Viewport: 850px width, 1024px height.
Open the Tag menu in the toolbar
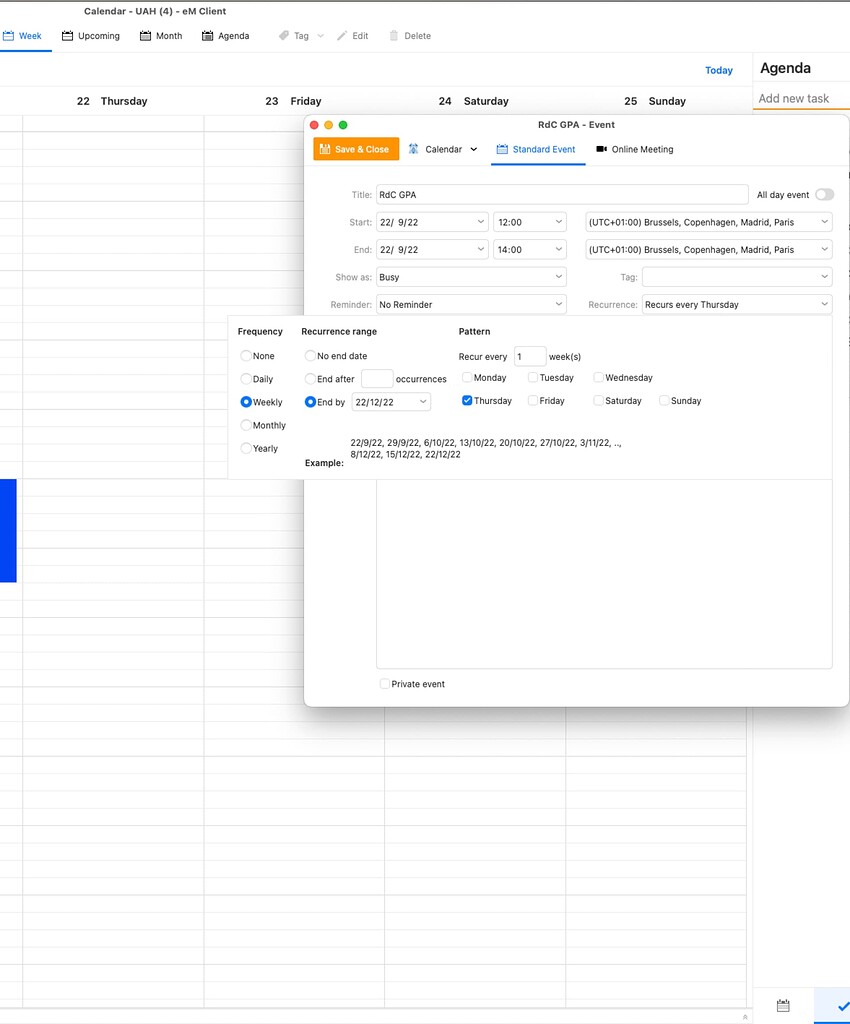pos(299,35)
